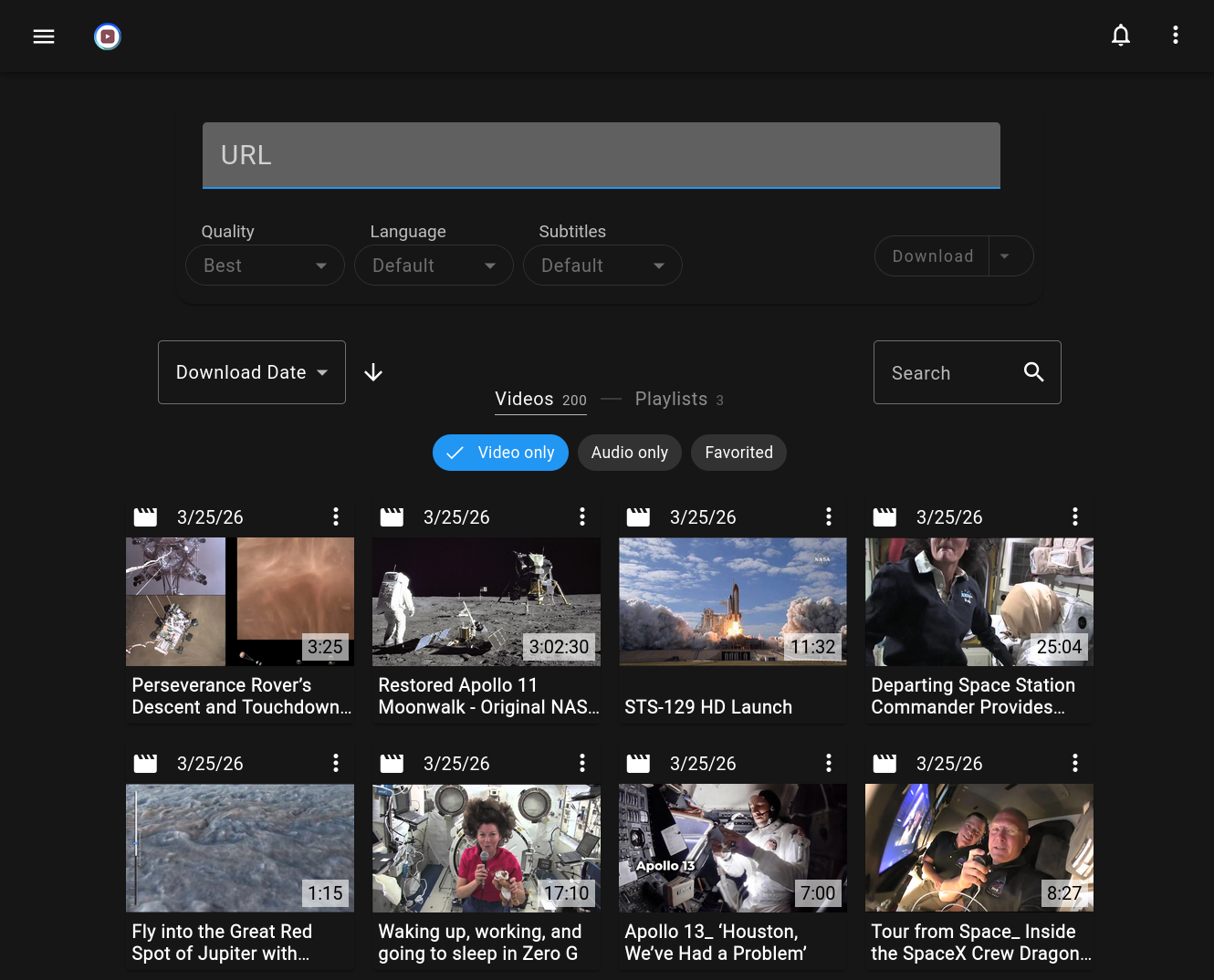The image size is (1214, 980).
Task: Open the top-right more options menu
Action: coord(1176,36)
